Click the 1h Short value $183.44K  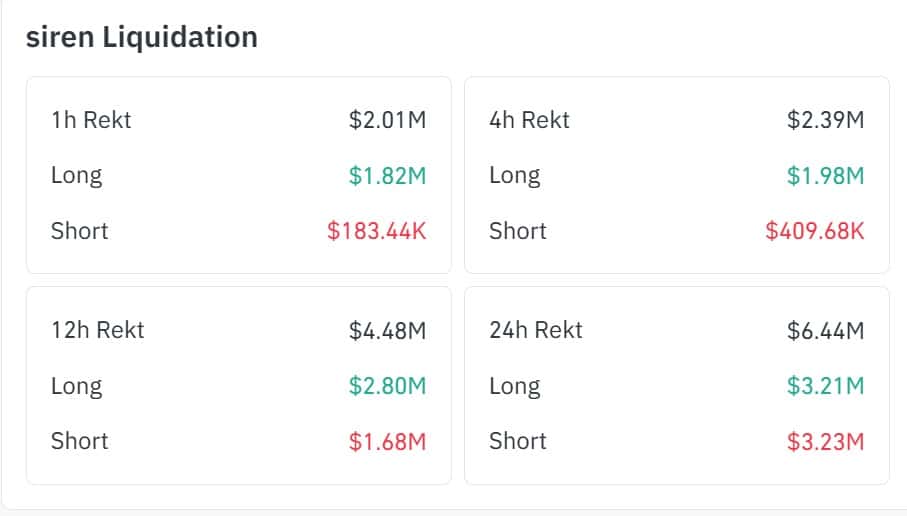(376, 231)
